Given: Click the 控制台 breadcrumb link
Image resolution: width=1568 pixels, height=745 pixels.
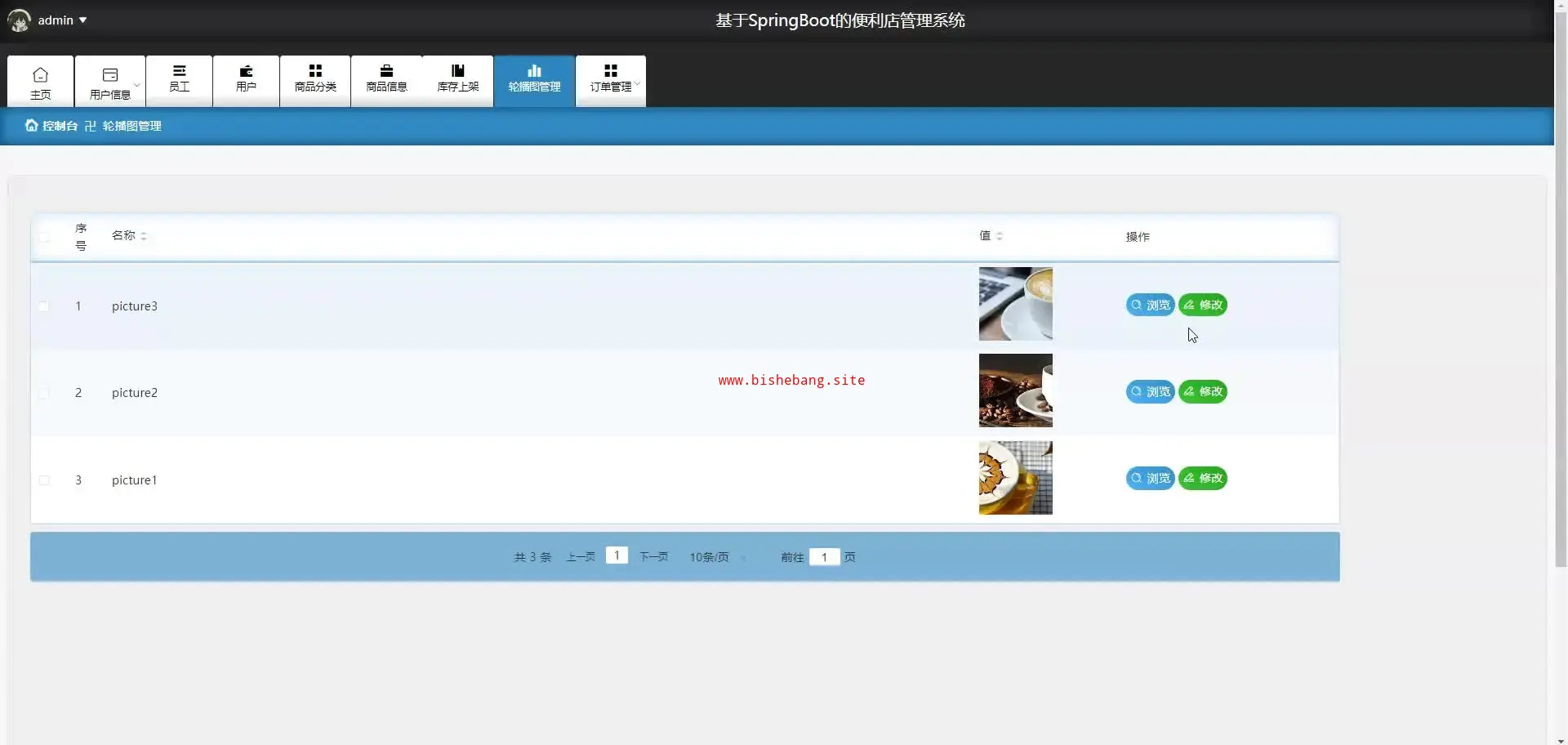Looking at the screenshot, I should click(60, 126).
